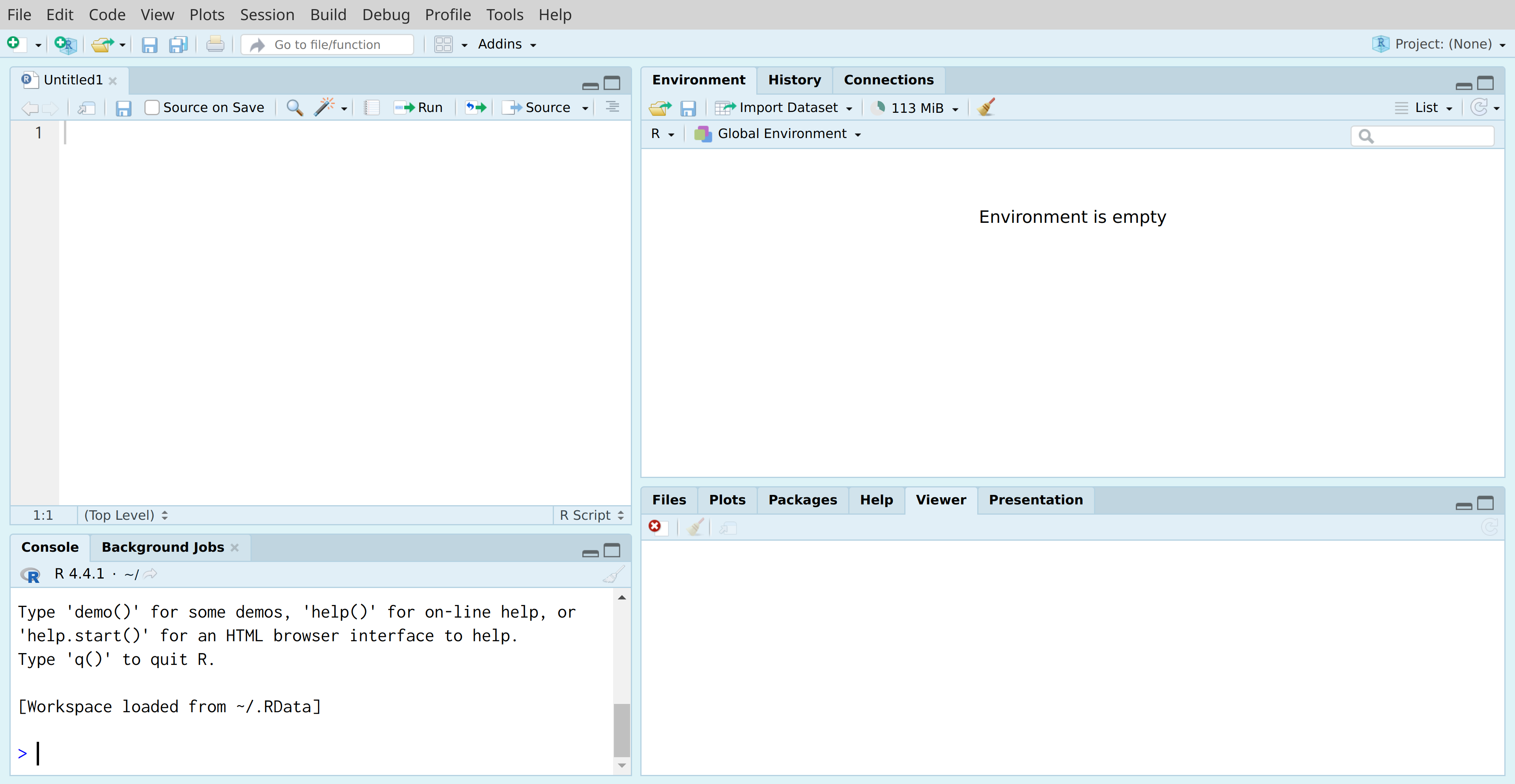Click the red Stop icon in Viewer

[x=655, y=526]
